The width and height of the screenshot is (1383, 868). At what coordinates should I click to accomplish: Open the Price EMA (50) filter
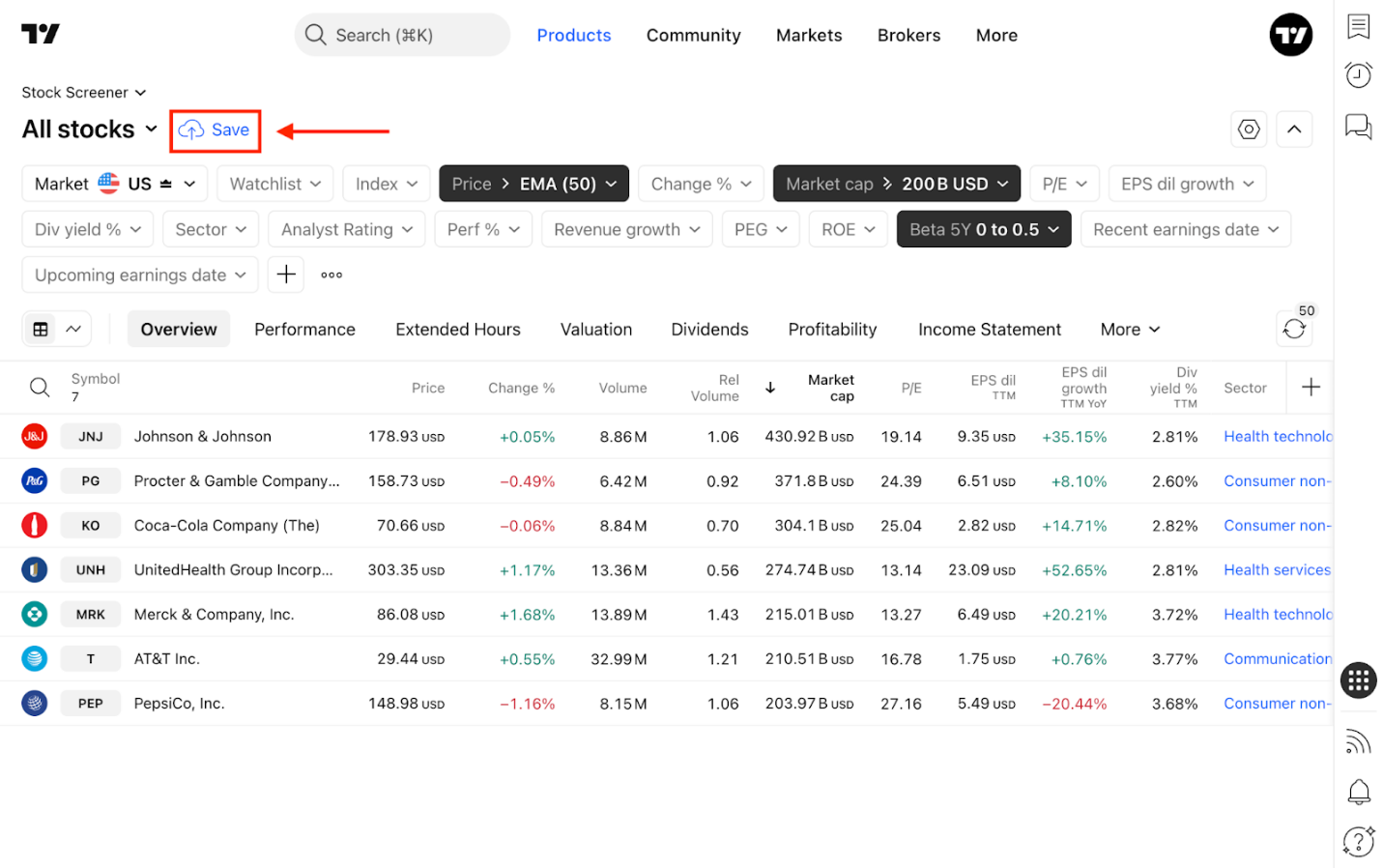[533, 184]
